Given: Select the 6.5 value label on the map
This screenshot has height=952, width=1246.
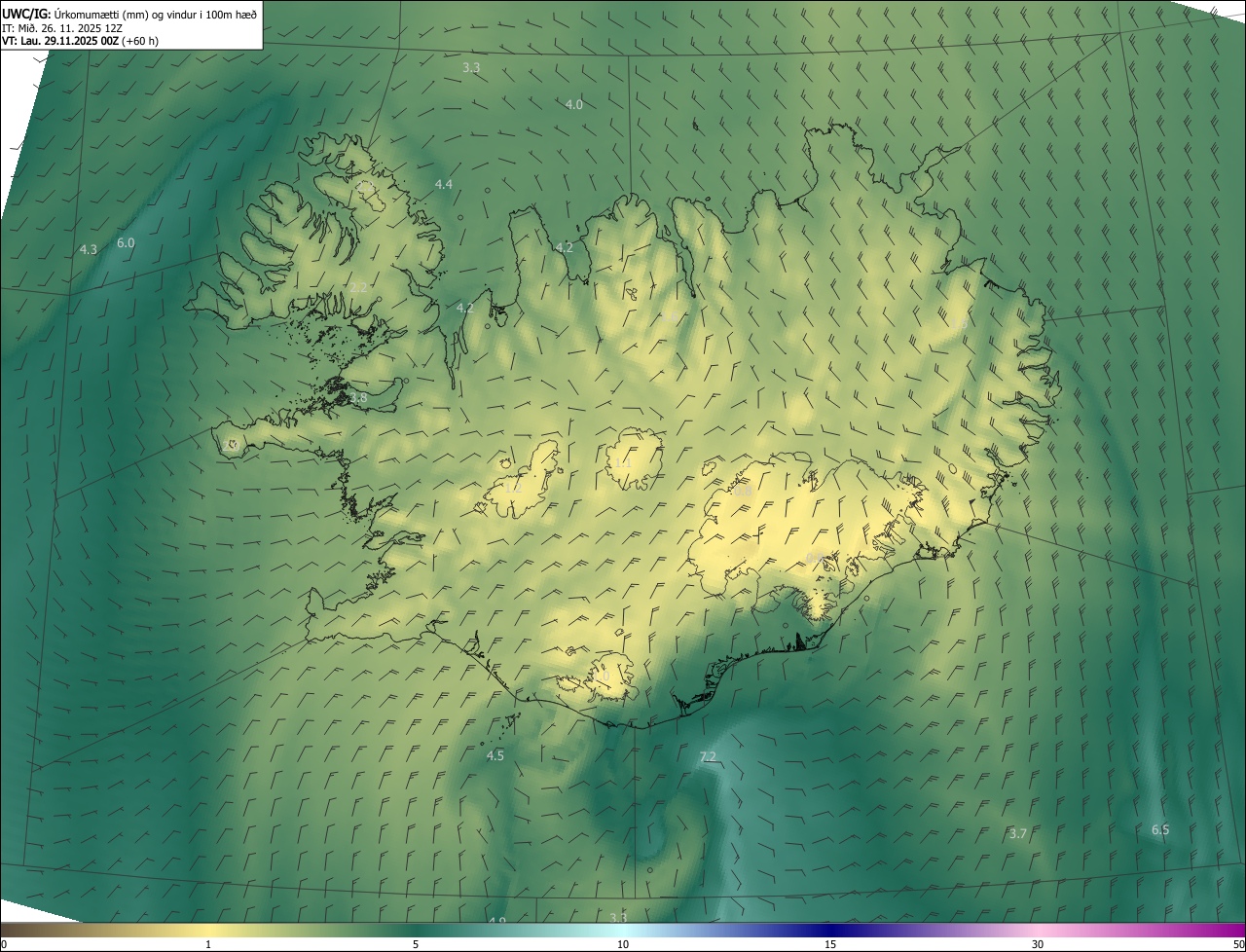Looking at the screenshot, I should [1160, 829].
